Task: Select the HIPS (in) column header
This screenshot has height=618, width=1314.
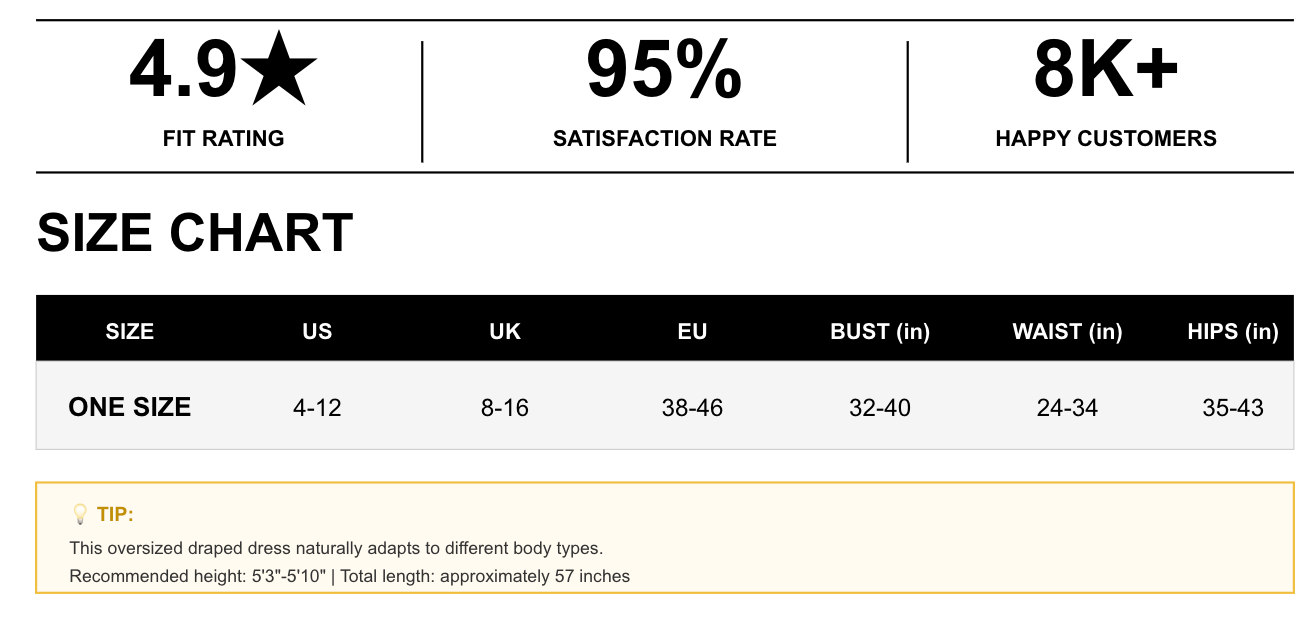Action: tap(1233, 331)
